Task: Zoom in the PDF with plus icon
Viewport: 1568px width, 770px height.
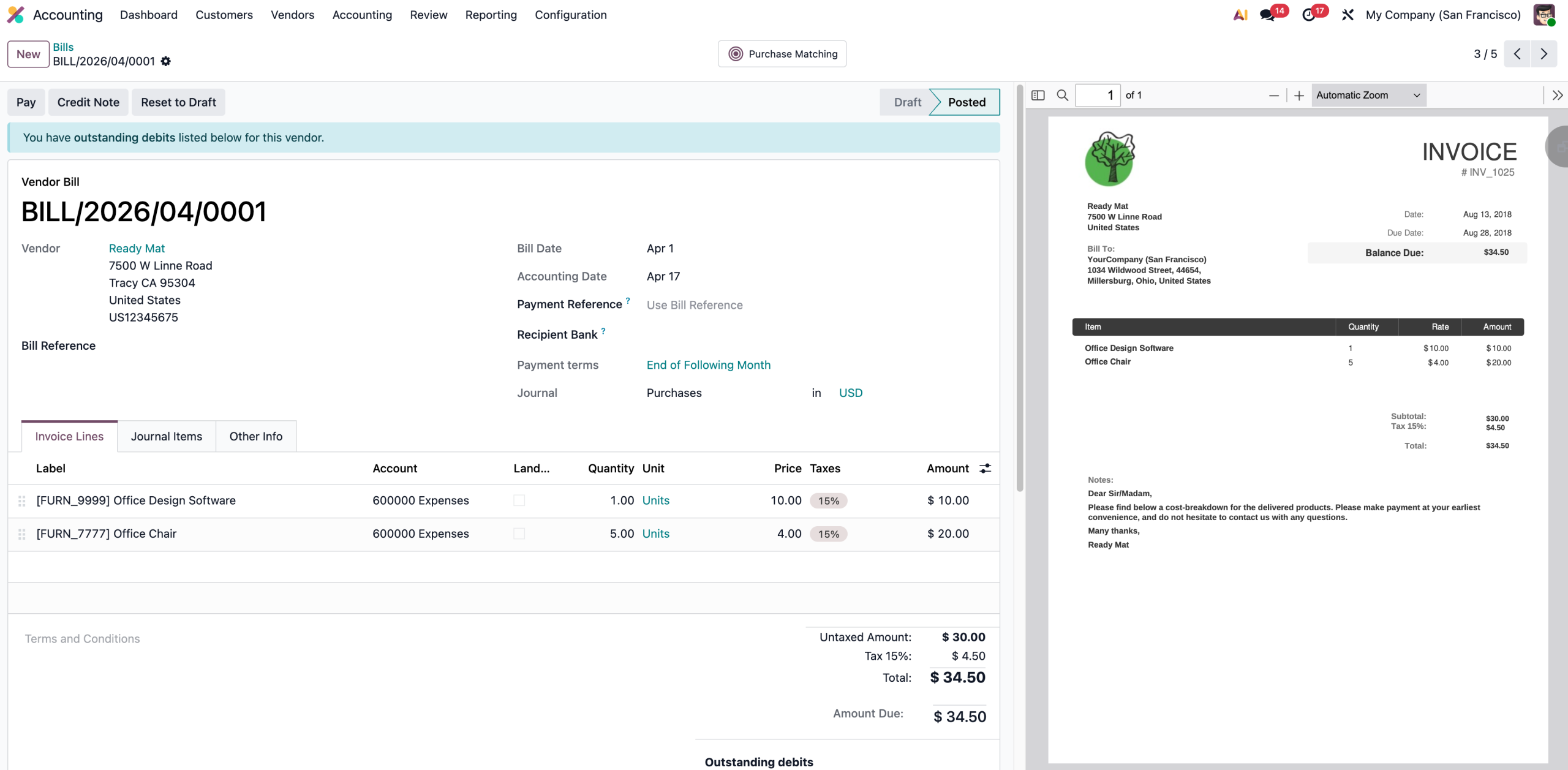Action: pyautogui.click(x=1299, y=95)
